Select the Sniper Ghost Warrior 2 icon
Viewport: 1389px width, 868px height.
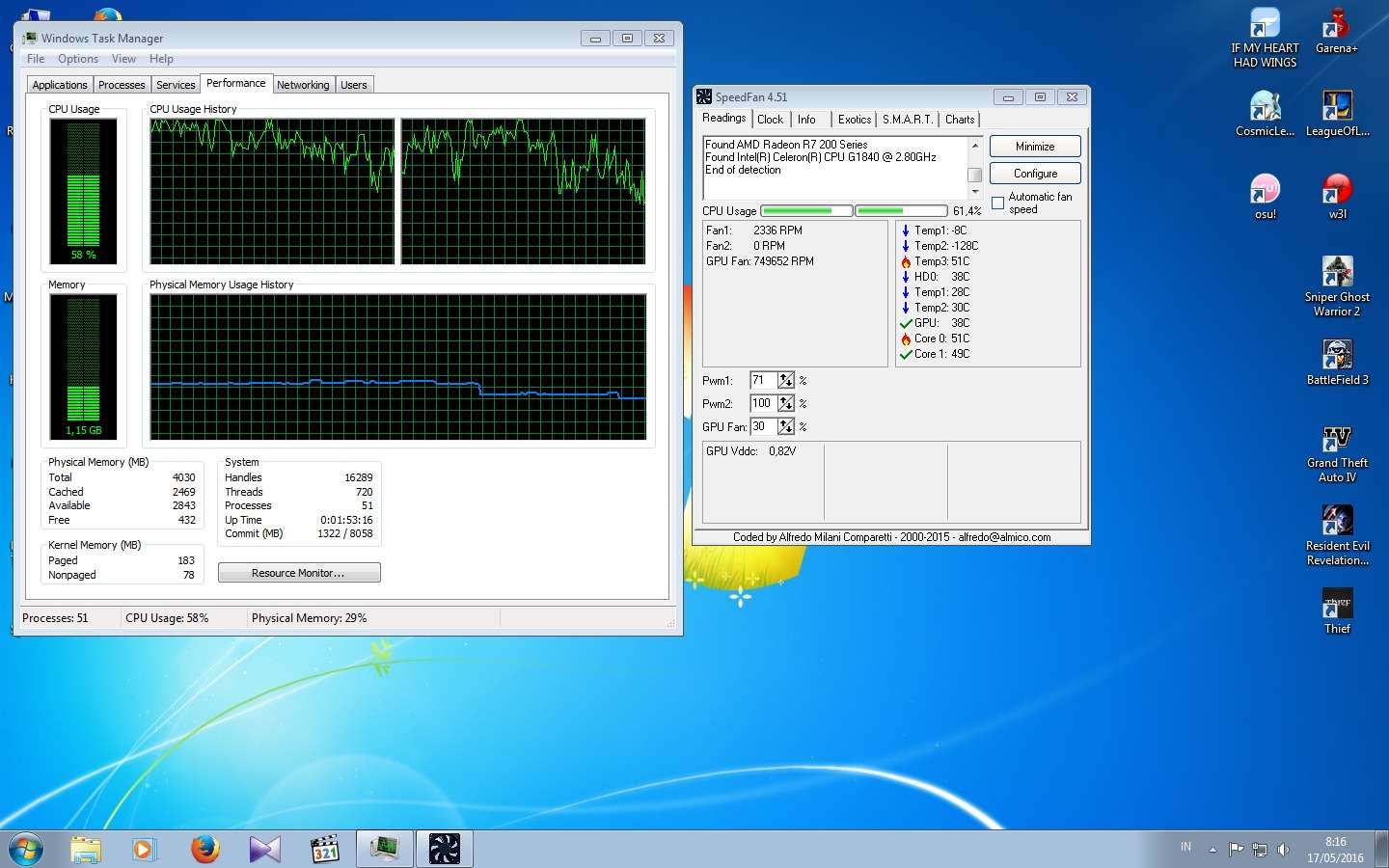tap(1337, 286)
